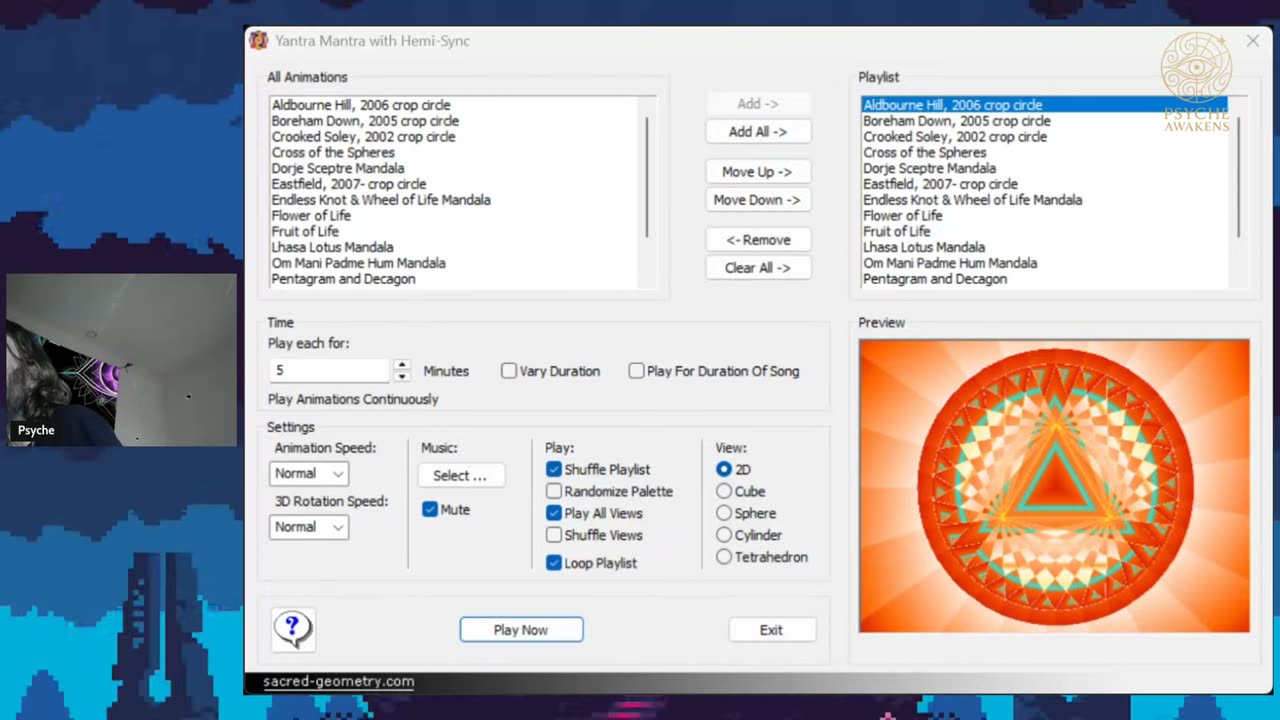1280x720 pixels.
Task: Open the Animation Speed dropdown
Action: point(309,473)
